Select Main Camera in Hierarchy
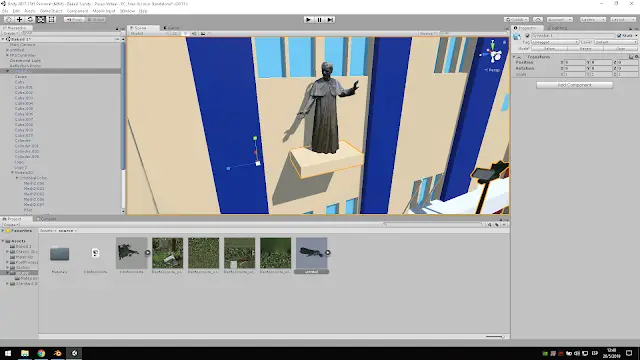 22,44
